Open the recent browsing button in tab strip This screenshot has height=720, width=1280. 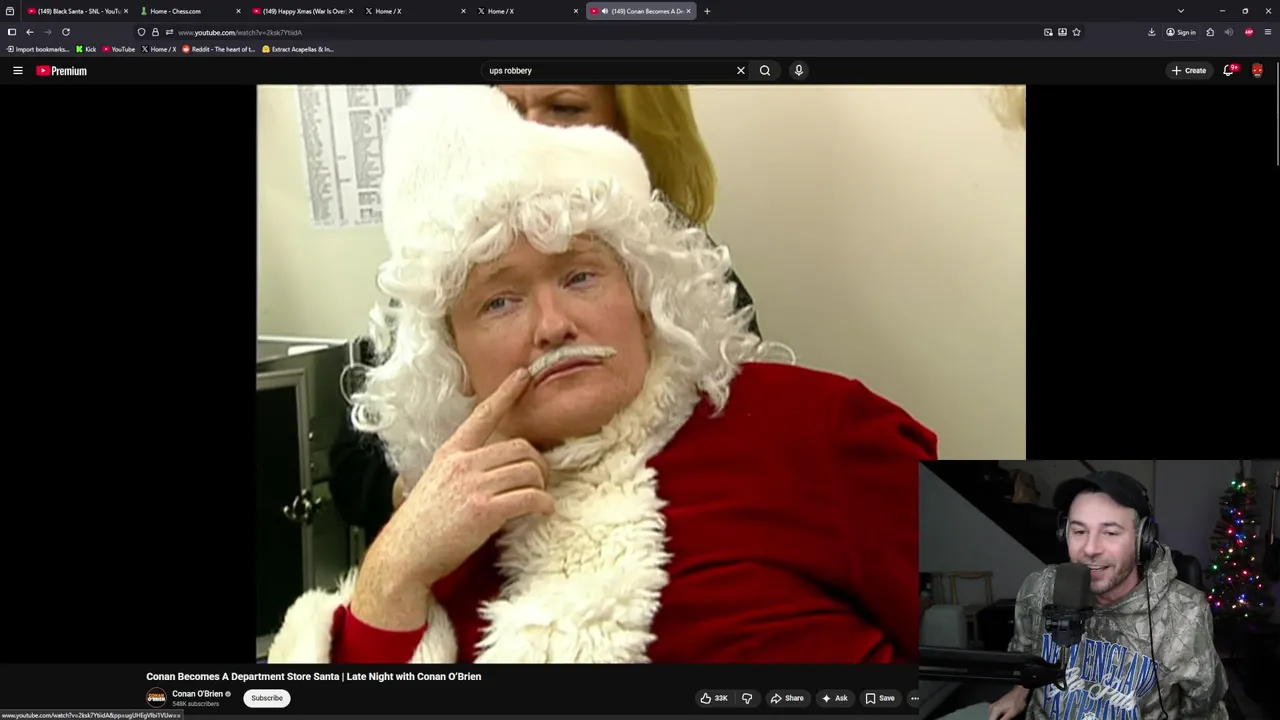click(x=10, y=11)
